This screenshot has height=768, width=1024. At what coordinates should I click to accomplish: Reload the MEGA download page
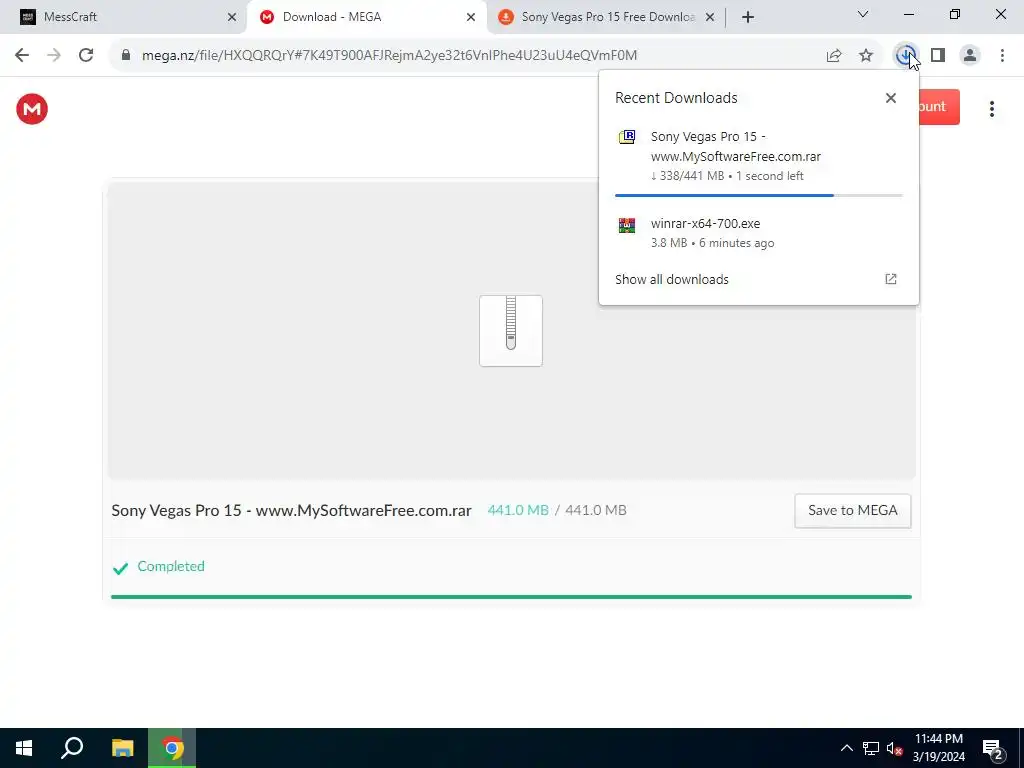(86, 56)
